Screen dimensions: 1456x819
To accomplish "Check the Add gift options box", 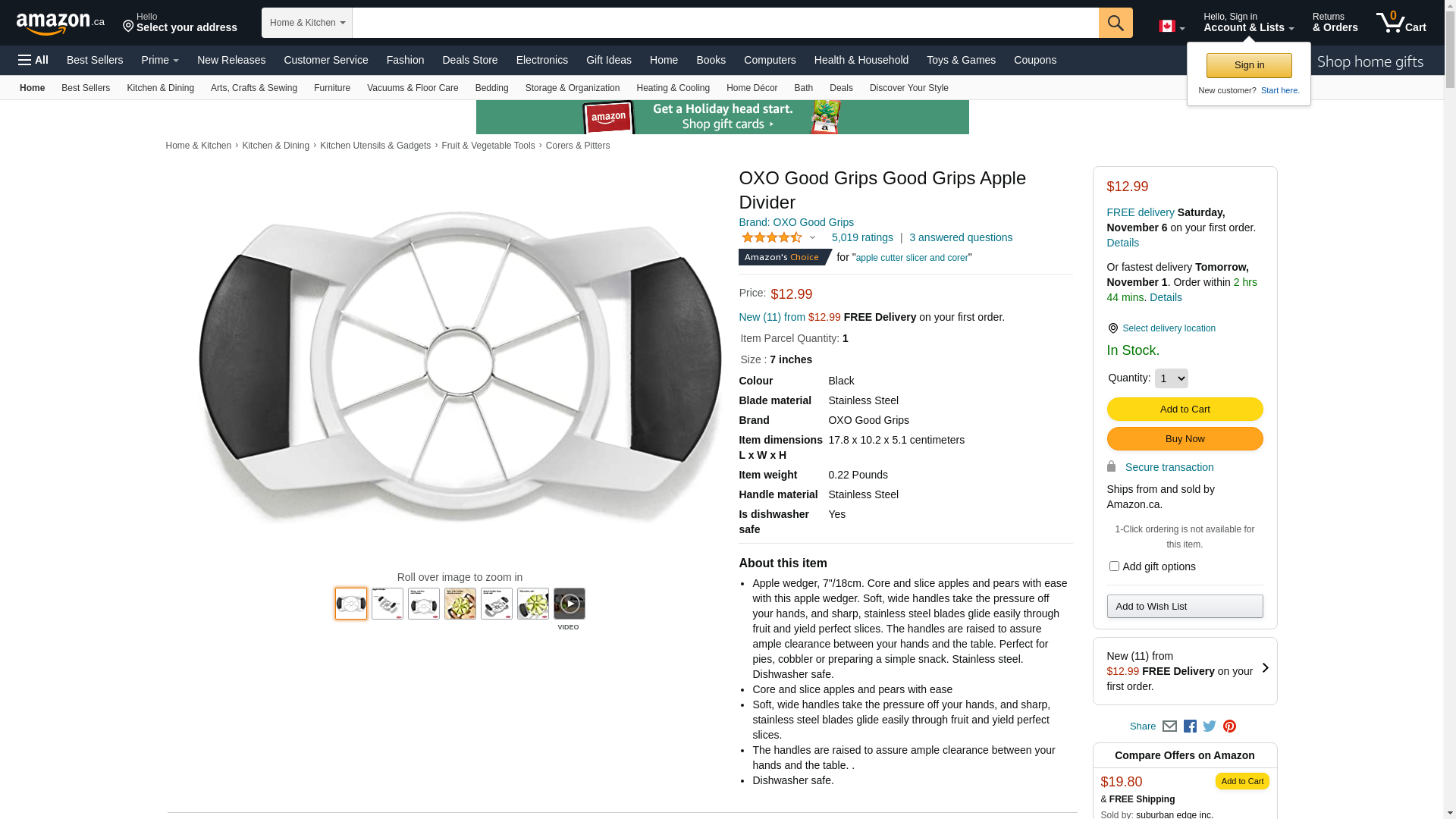I will click(x=1114, y=566).
